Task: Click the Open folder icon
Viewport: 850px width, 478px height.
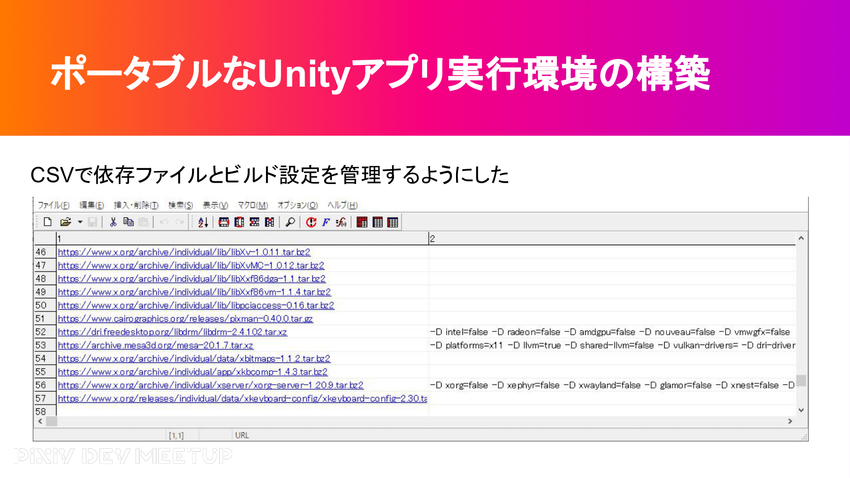Action: coord(65,221)
